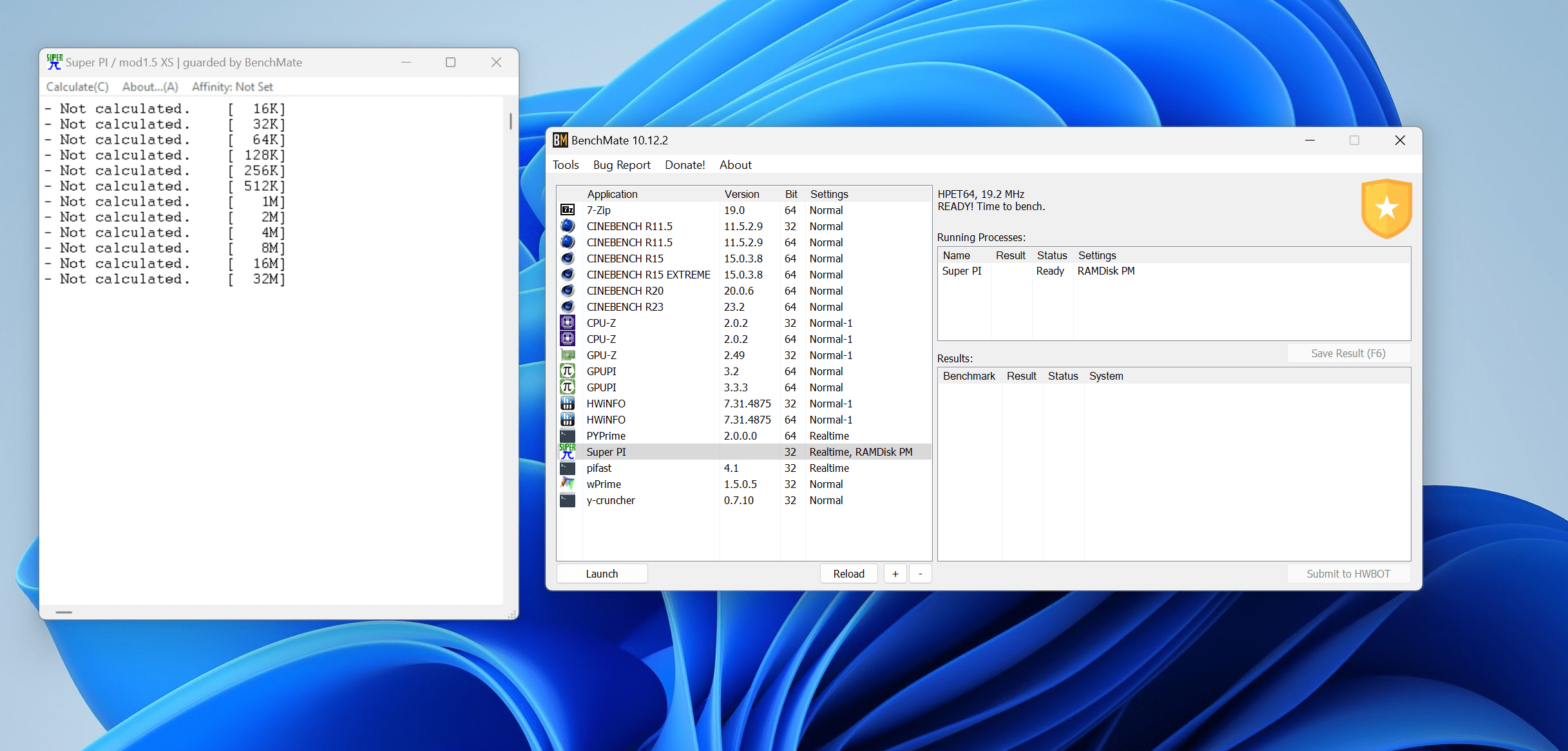The height and width of the screenshot is (751, 1568).
Task: Click the CINEBENCH R15 EXTREME icon
Action: 568,275
